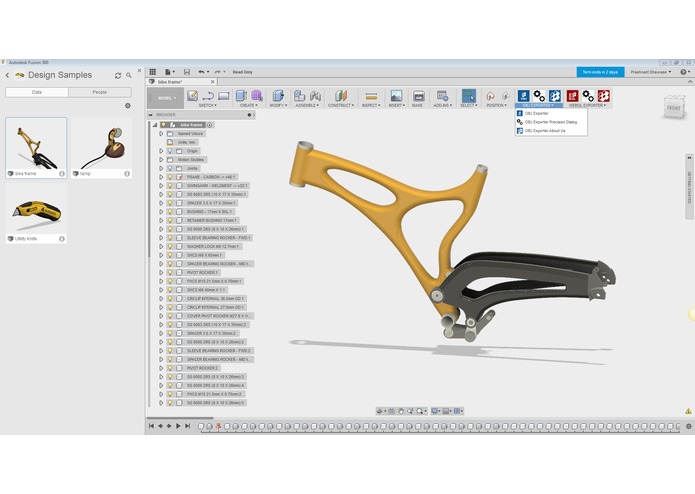
Task: Open the File menu icon
Action: pos(169,72)
